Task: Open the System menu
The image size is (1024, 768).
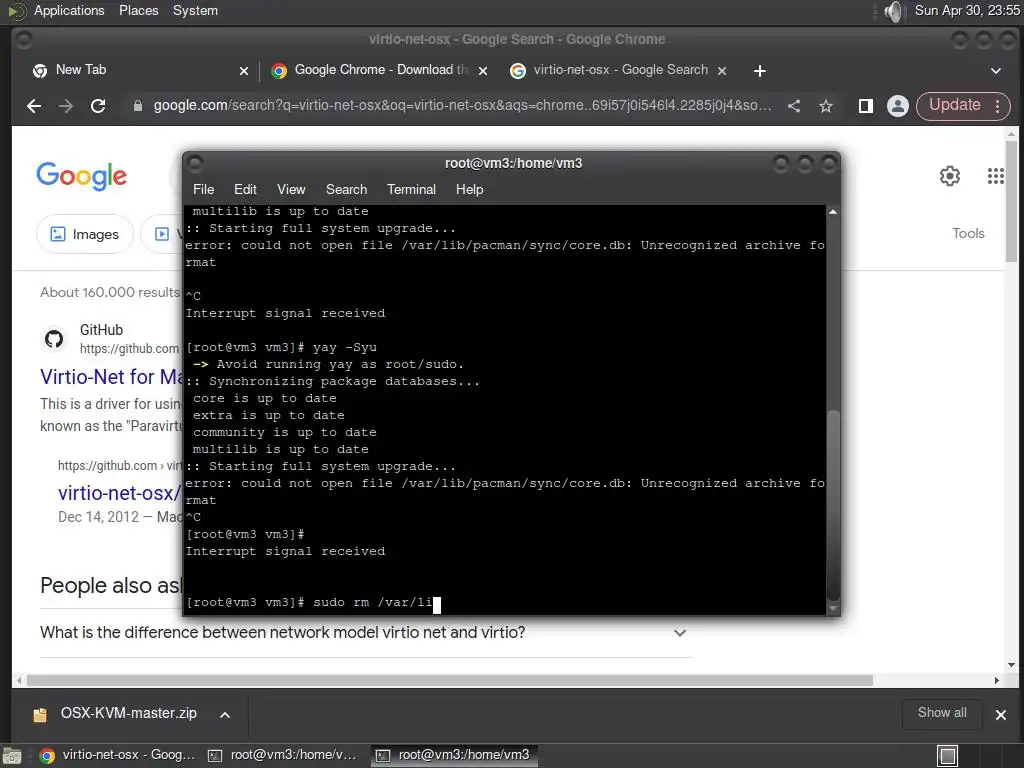Action: 195,10
